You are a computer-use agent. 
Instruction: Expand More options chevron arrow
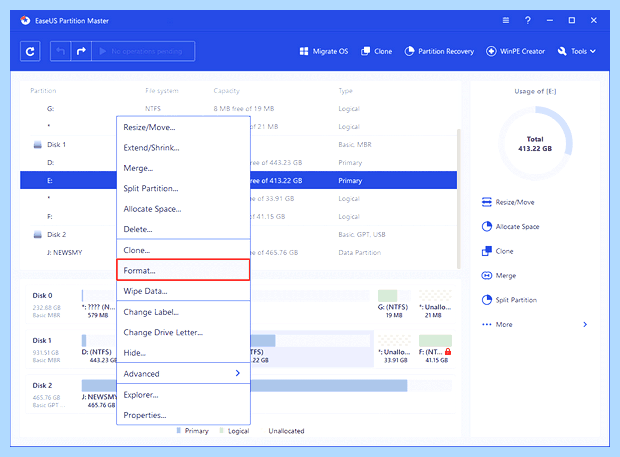tap(585, 325)
